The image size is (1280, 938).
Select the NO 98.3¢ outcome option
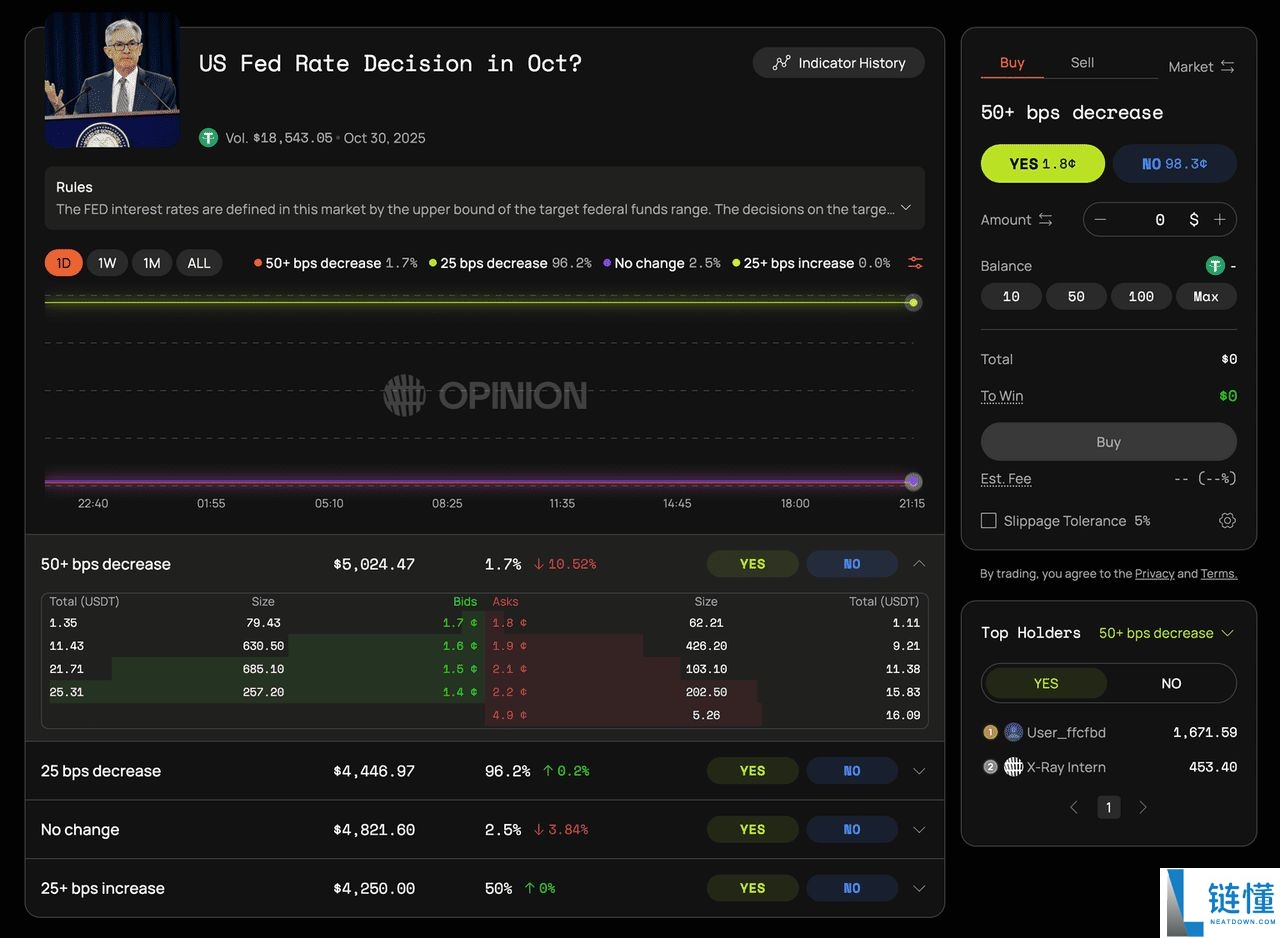coord(1174,164)
